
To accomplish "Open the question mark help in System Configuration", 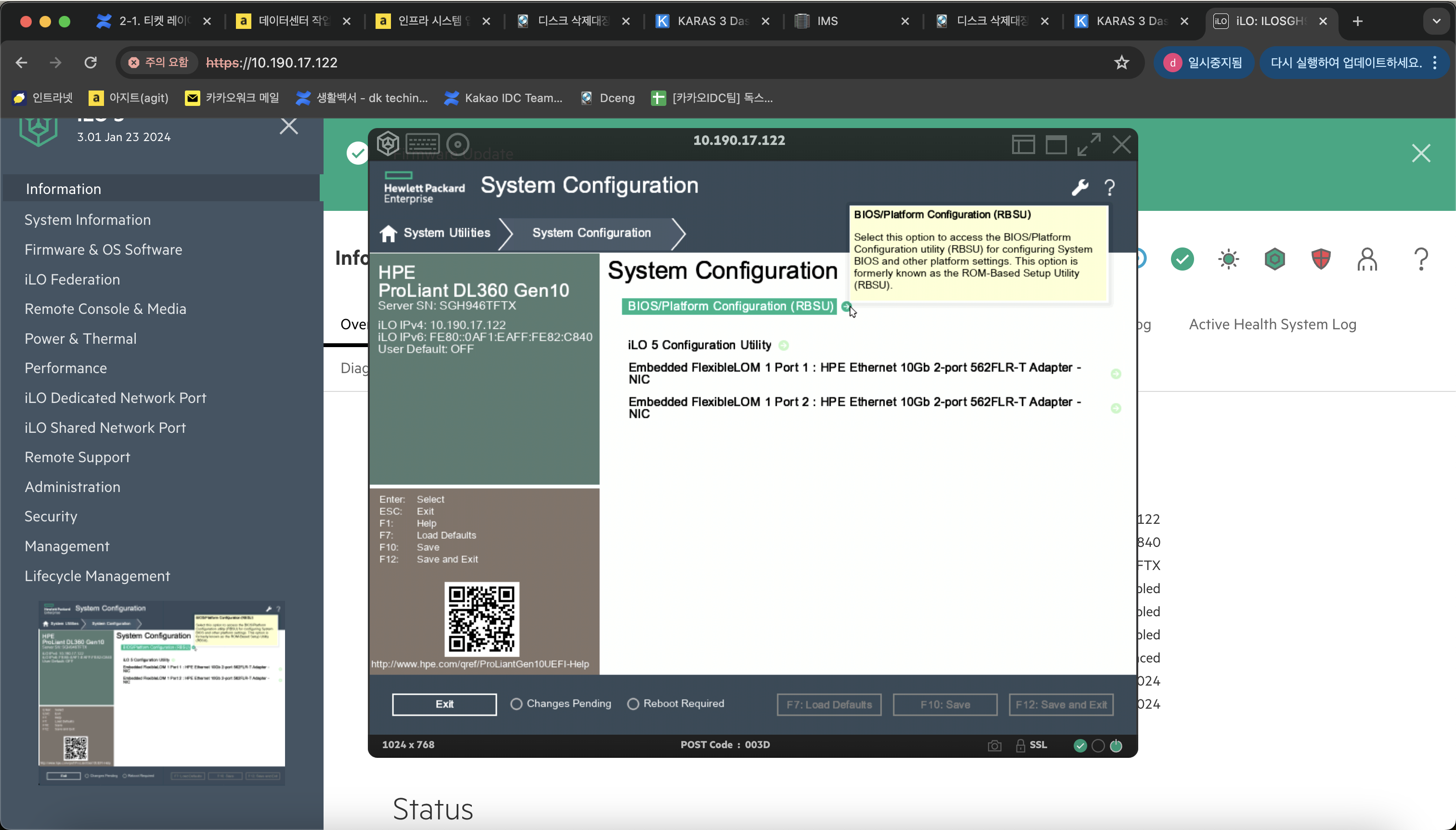I will pos(1109,188).
